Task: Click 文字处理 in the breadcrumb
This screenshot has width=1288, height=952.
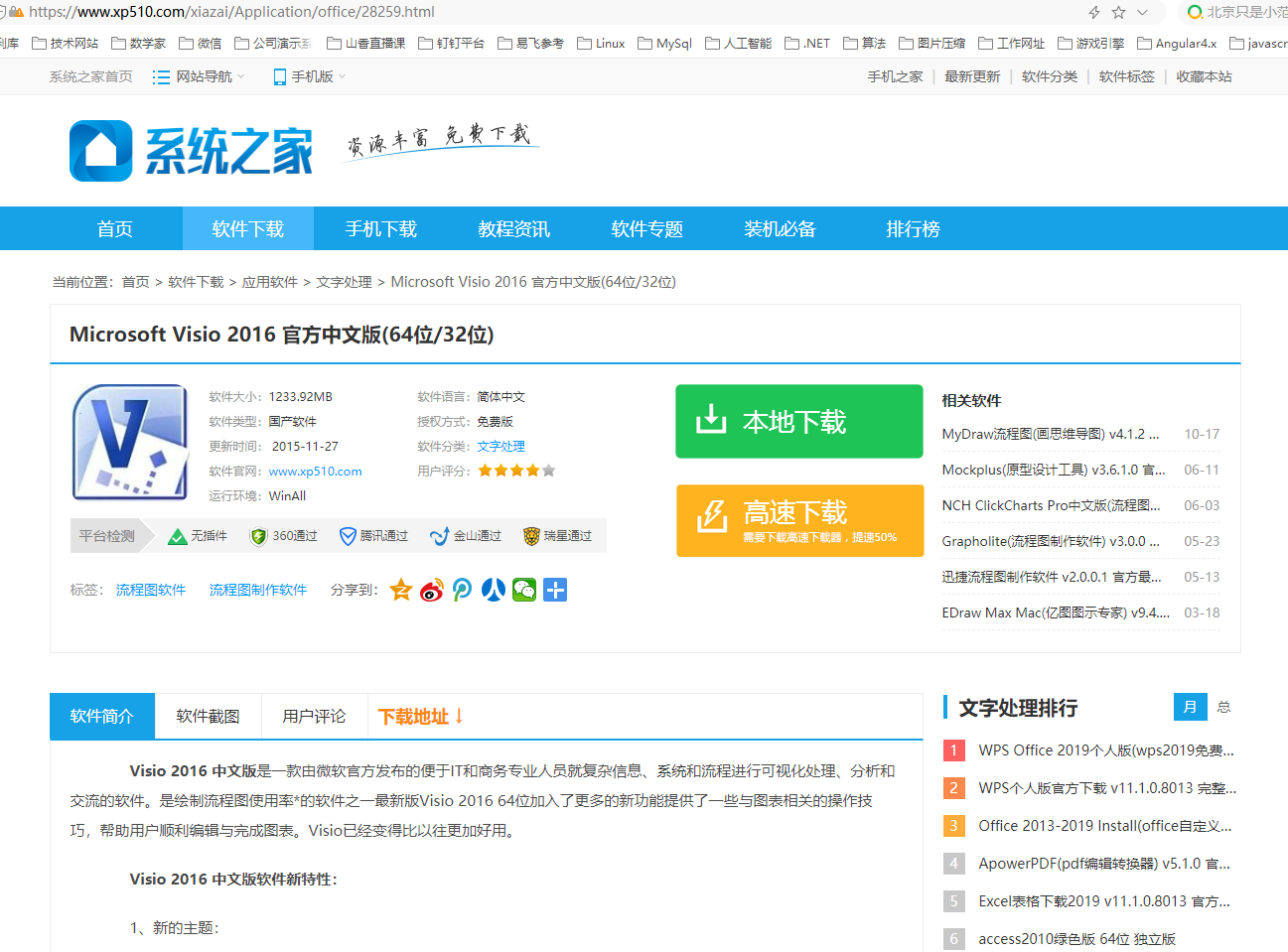Action: [345, 282]
